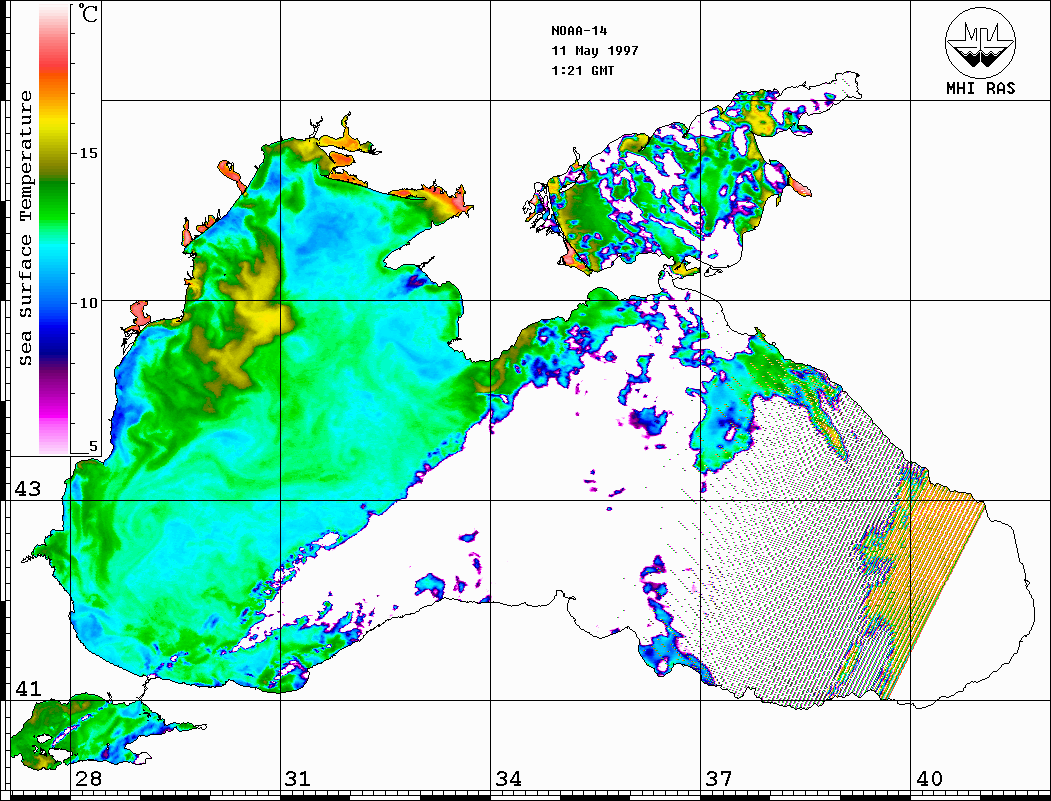1051x801 pixels.
Task: Click longitude label 34
Action: [x=508, y=779]
